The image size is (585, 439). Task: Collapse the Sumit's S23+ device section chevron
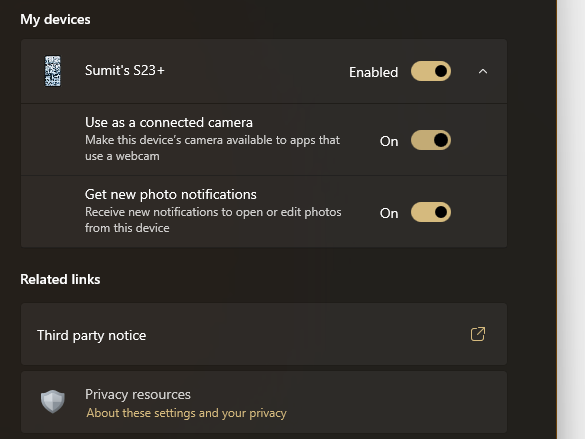483,71
